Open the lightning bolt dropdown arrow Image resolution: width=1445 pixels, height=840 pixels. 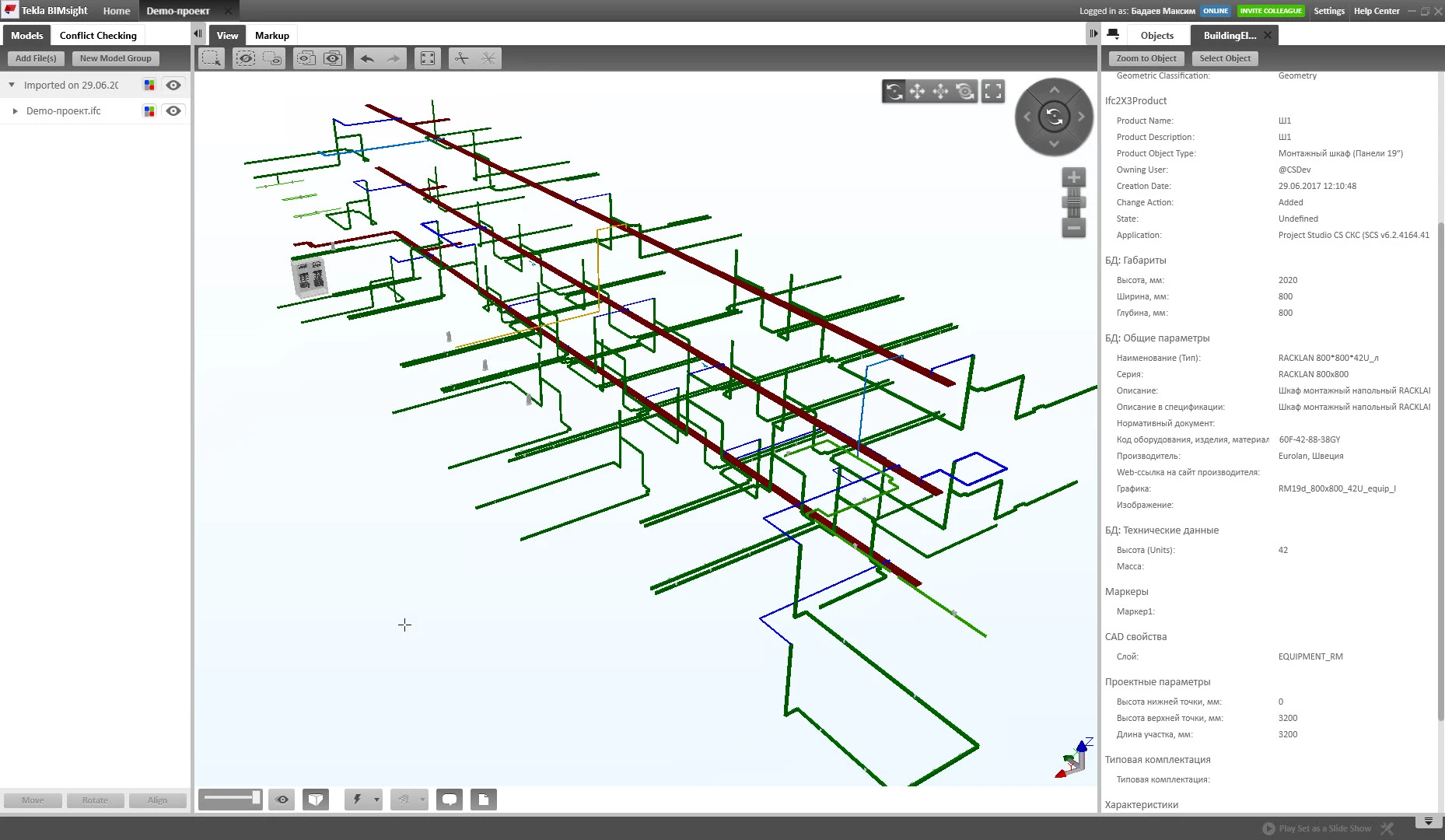pyautogui.click(x=376, y=800)
